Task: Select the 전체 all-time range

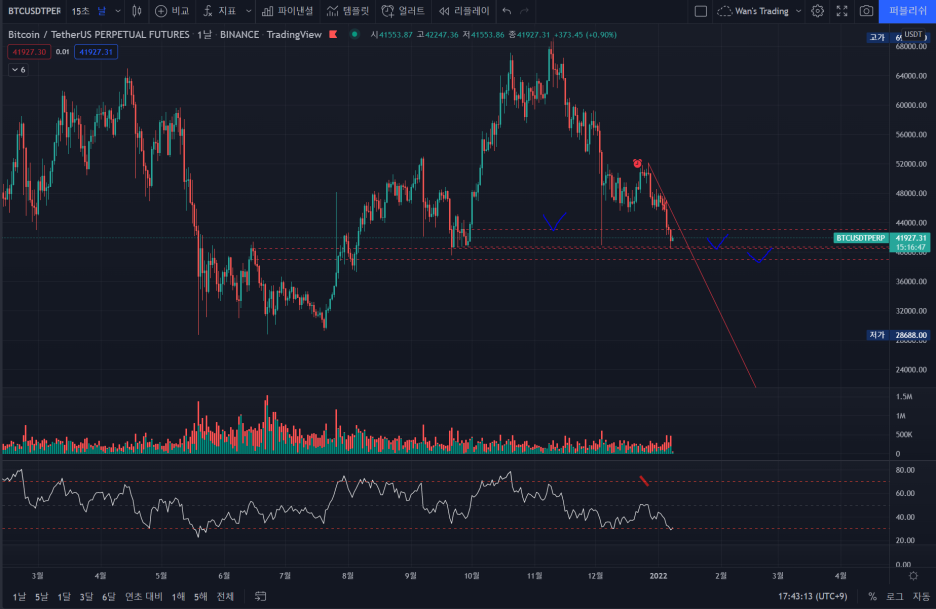Action: (225, 596)
